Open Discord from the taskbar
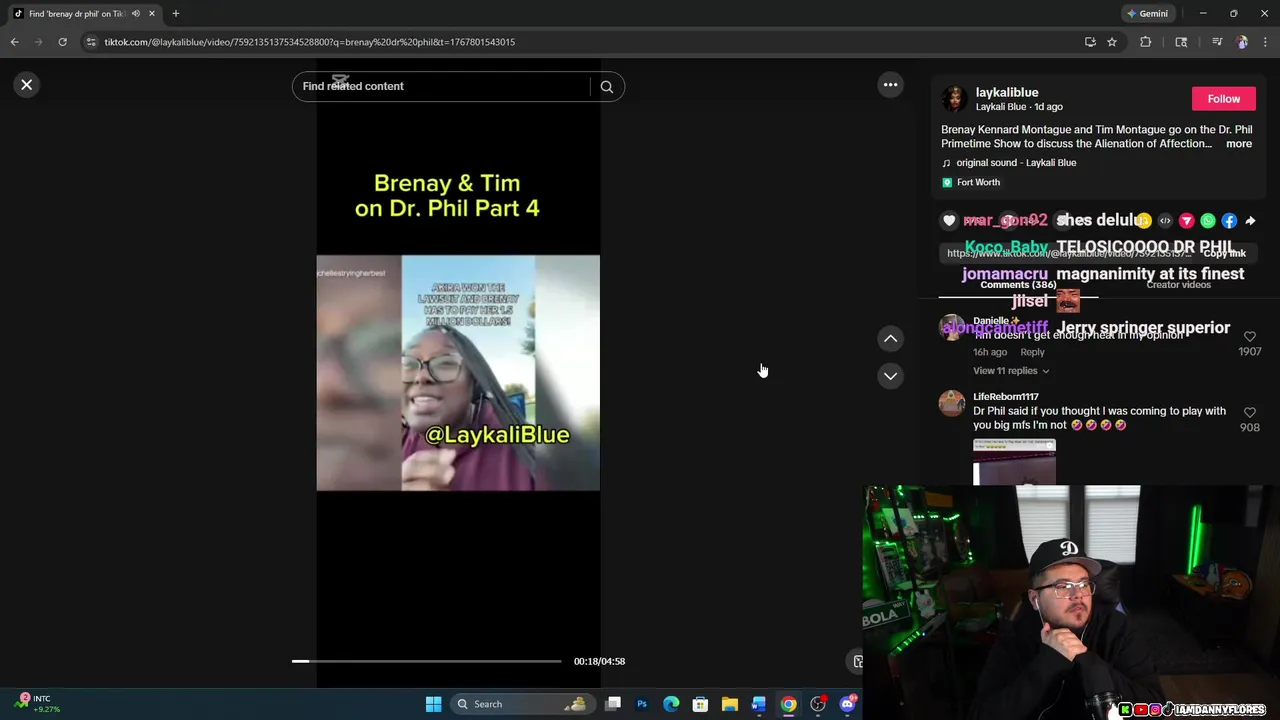 (x=848, y=704)
